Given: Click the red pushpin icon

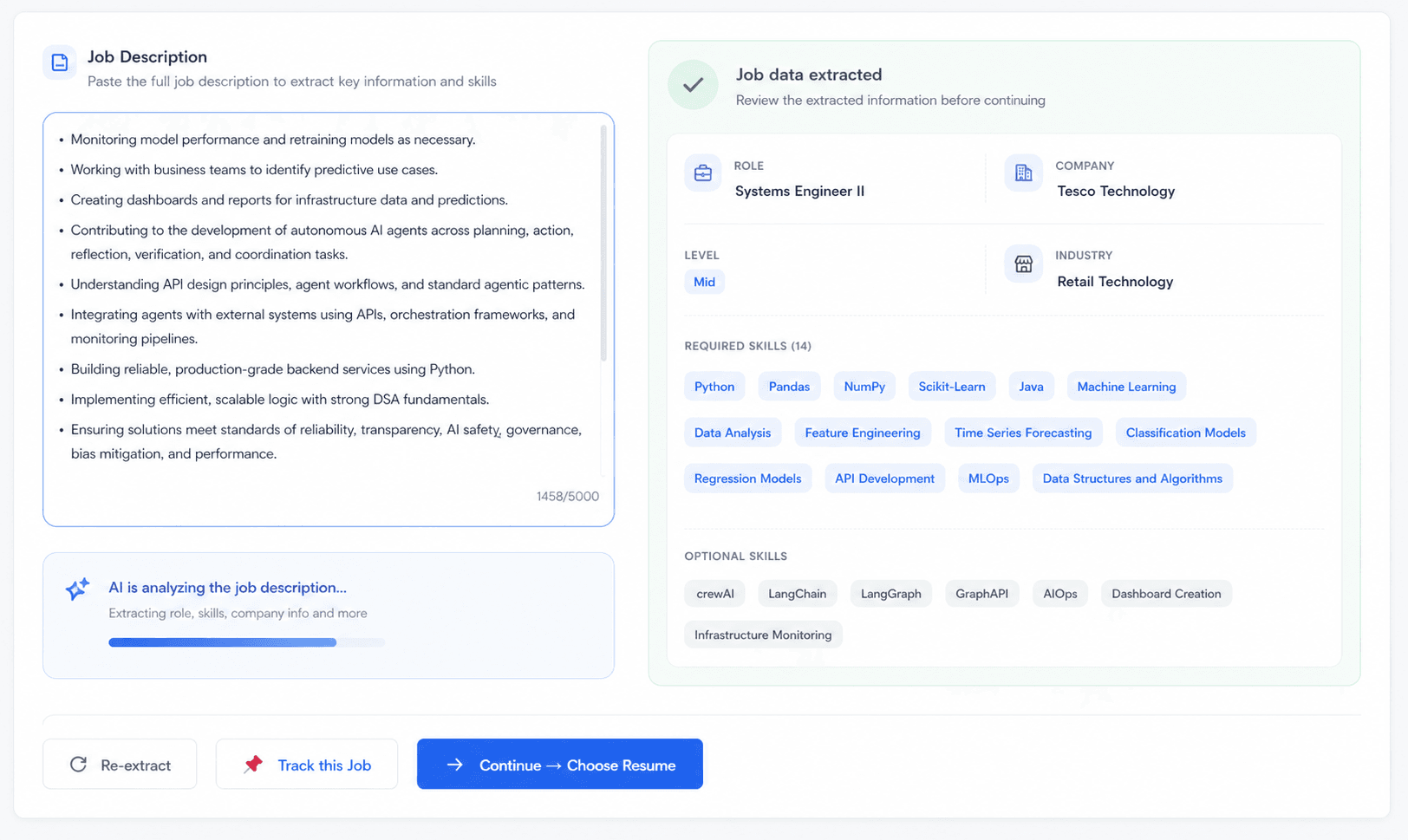Looking at the screenshot, I should [253, 765].
